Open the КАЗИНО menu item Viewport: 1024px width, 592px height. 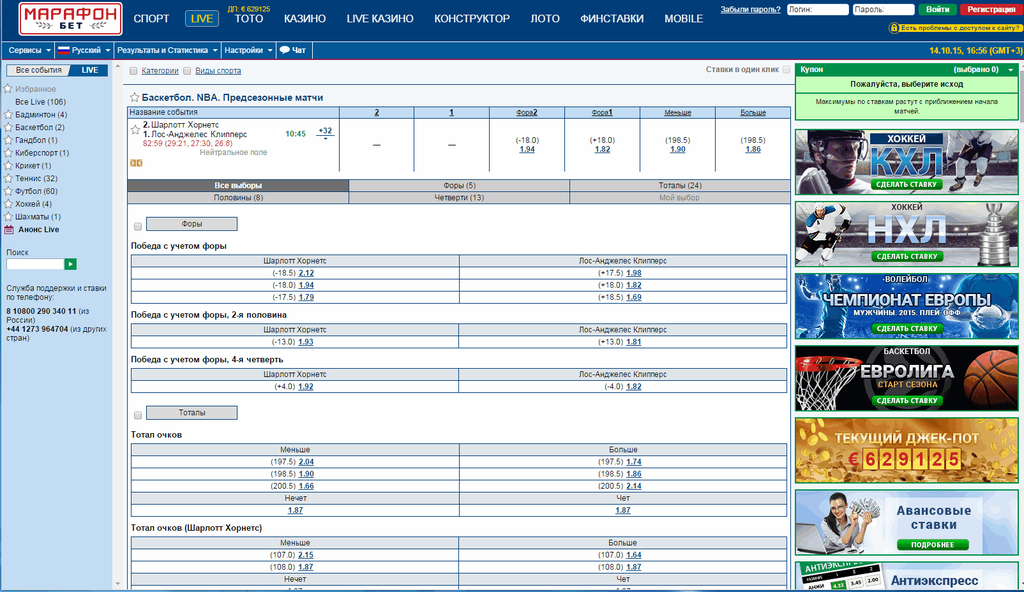(305, 18)
